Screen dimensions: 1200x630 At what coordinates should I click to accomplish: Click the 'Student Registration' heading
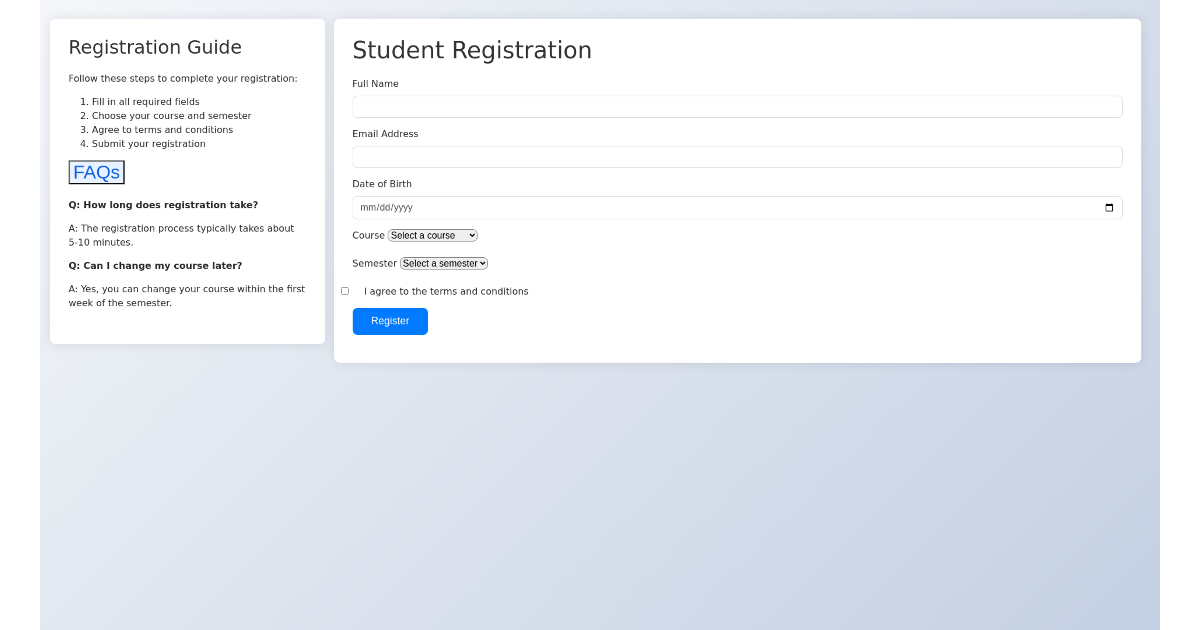click(x=472, y=50)
